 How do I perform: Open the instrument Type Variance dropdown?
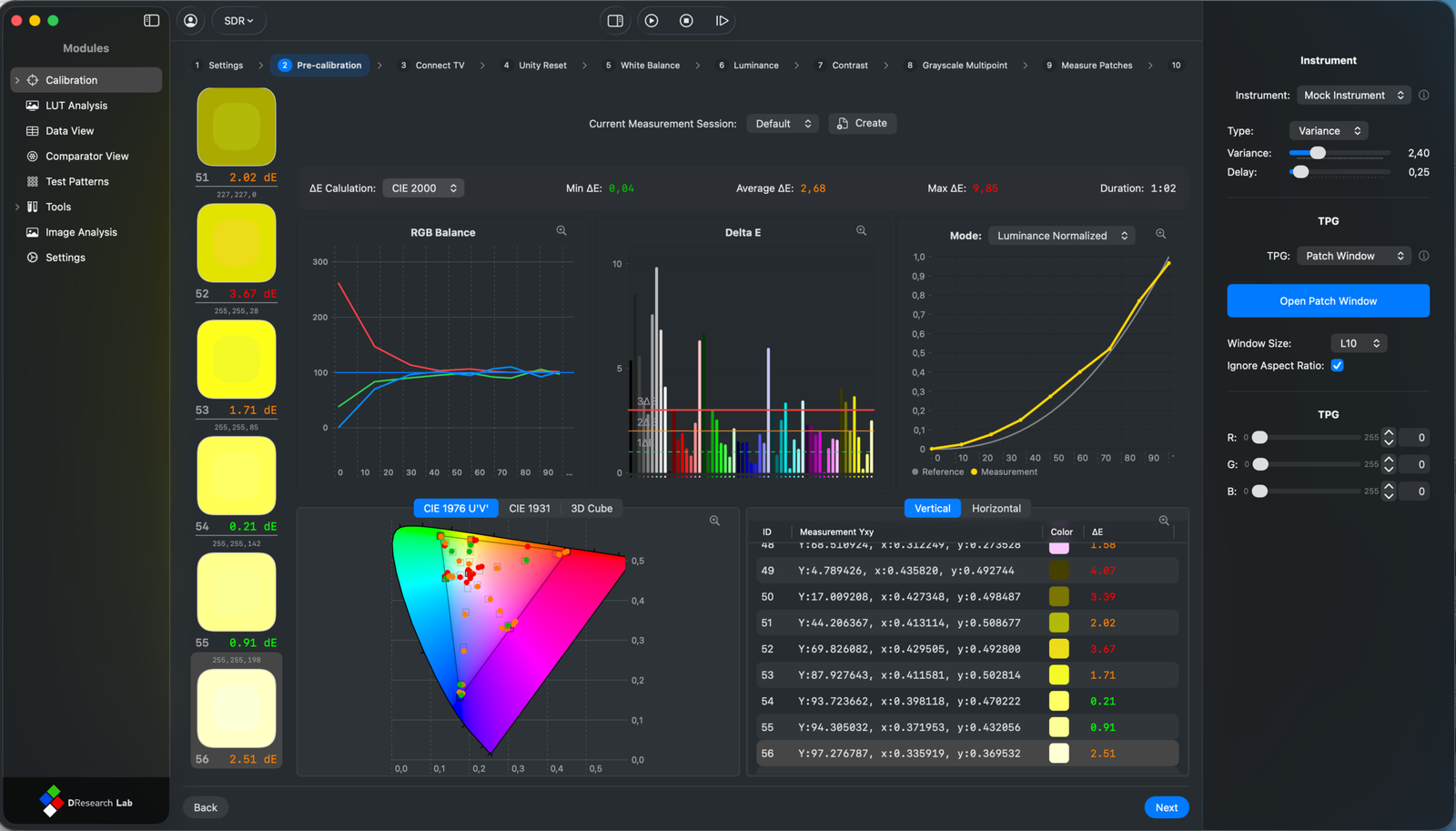[1329, 131]
